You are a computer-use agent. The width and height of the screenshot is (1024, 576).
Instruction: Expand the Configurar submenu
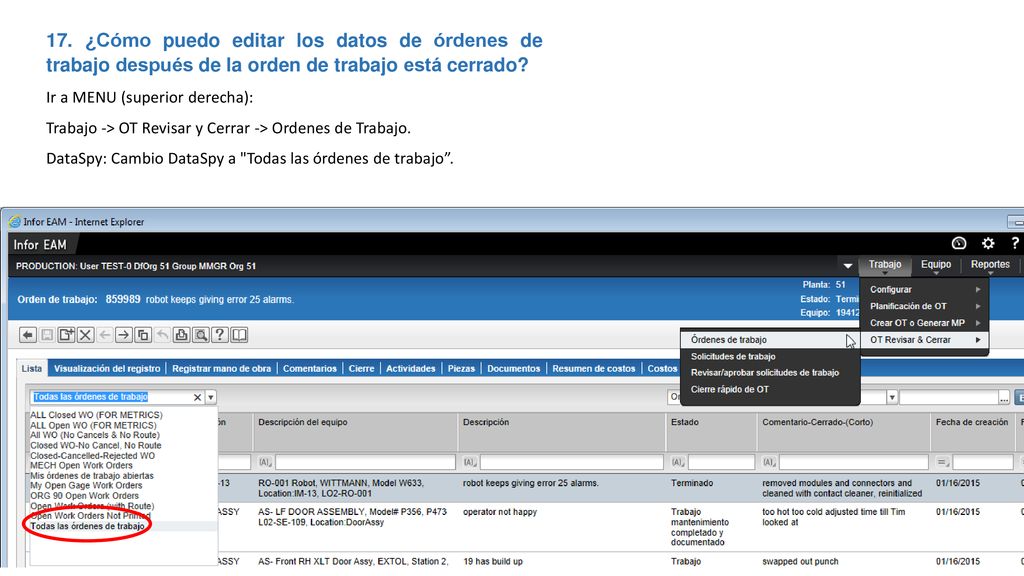924,289
